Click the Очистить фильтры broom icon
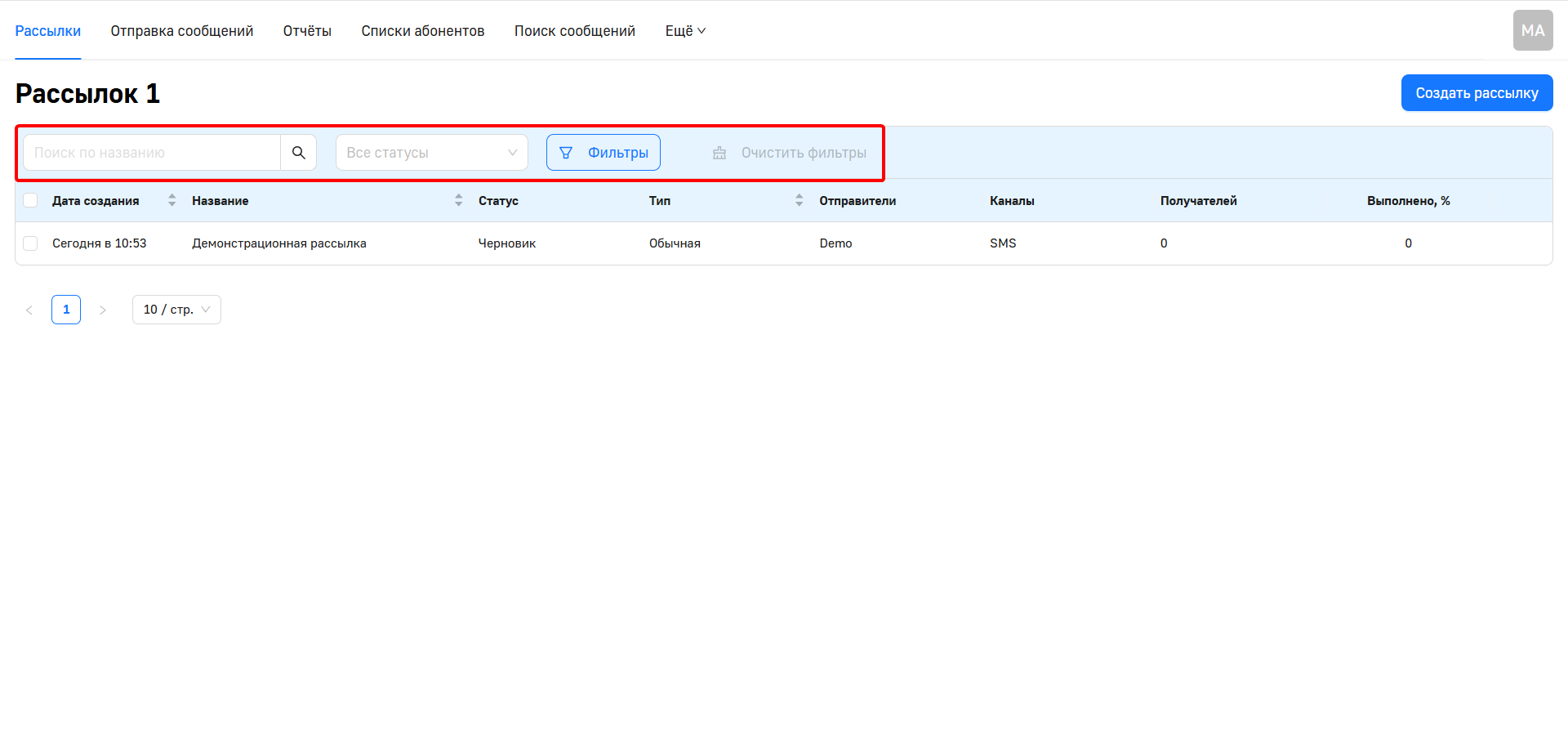The width and height of the screenshot is (1568, 745). (719, 153)
